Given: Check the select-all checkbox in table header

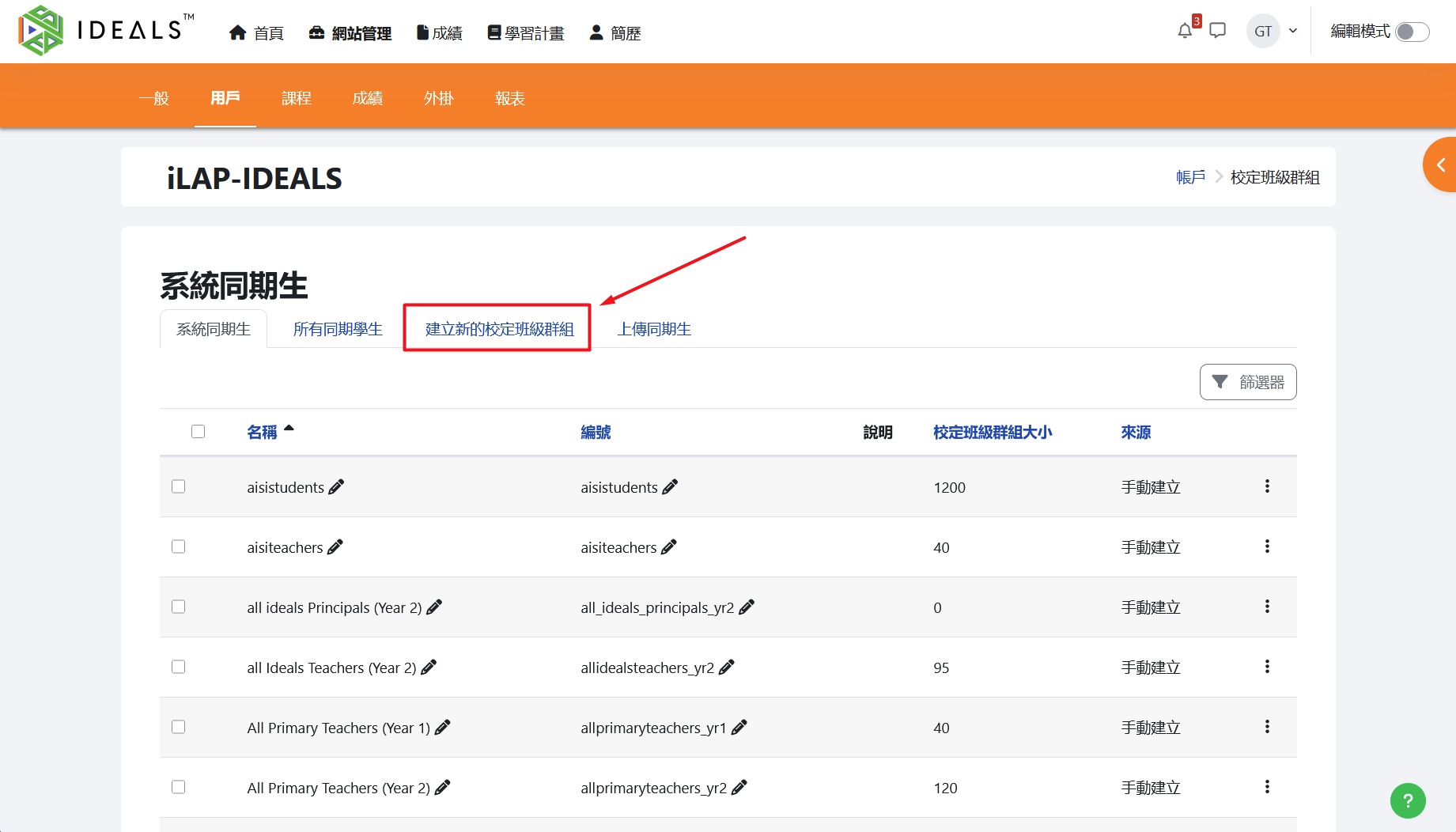Looking at the screenshot, I should click(x=198, y=432).
